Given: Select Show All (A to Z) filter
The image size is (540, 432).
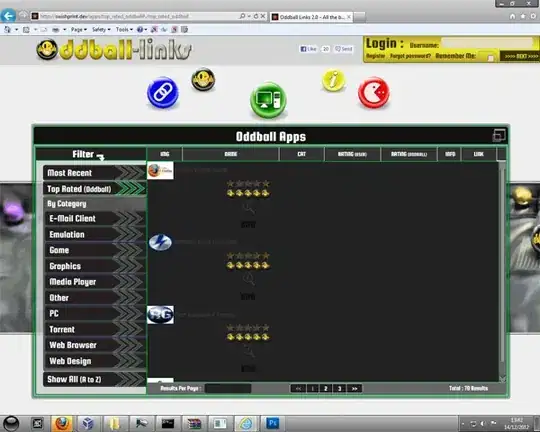Looking at the screenshot, I should tap(95, 379).
